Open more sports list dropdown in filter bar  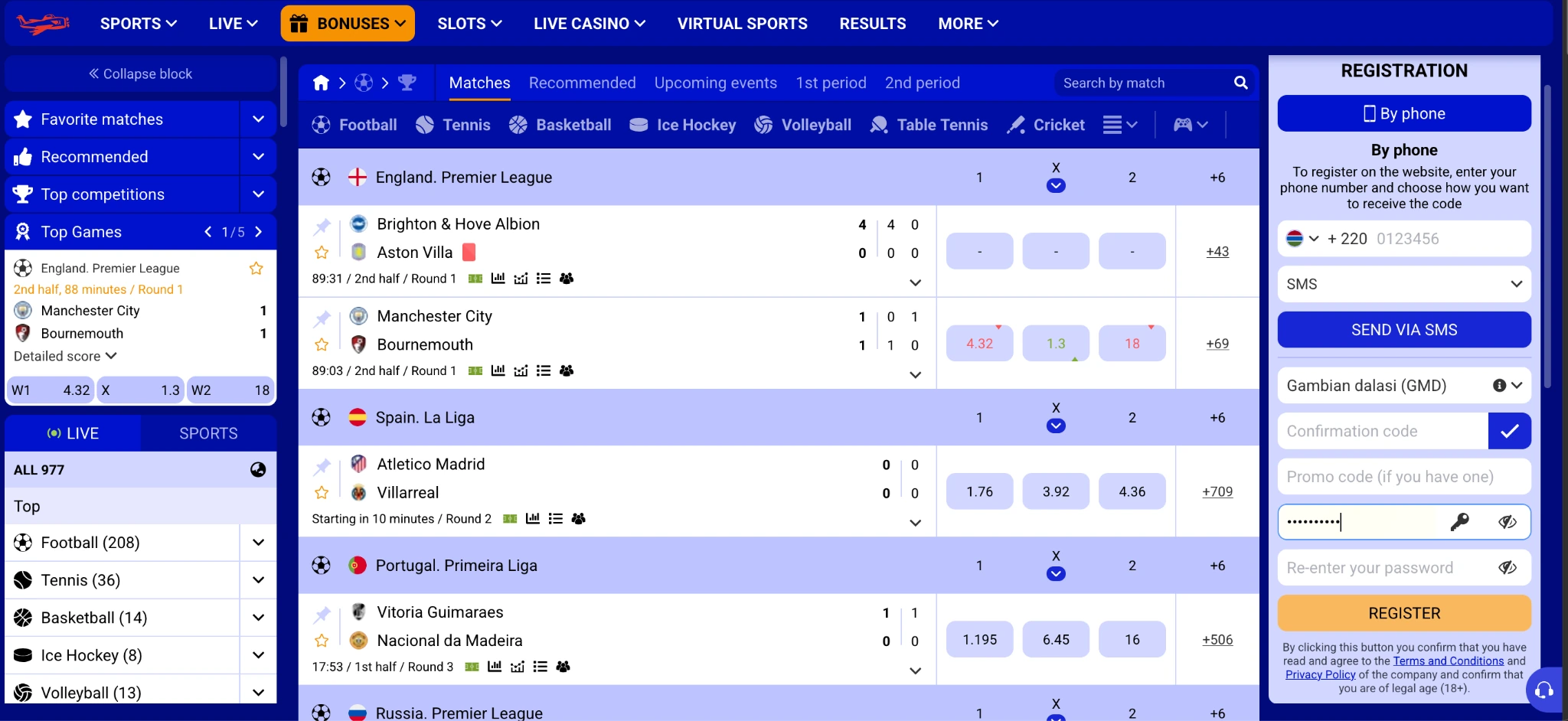point(1120,125)
